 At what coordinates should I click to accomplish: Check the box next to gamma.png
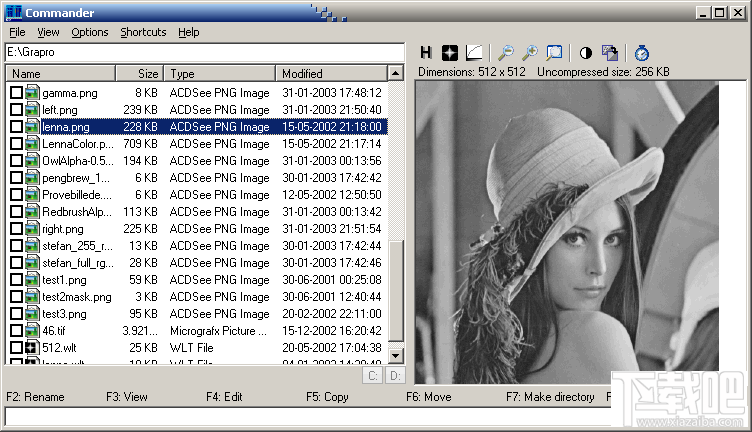pyautogui.click(x=16, y=93)
